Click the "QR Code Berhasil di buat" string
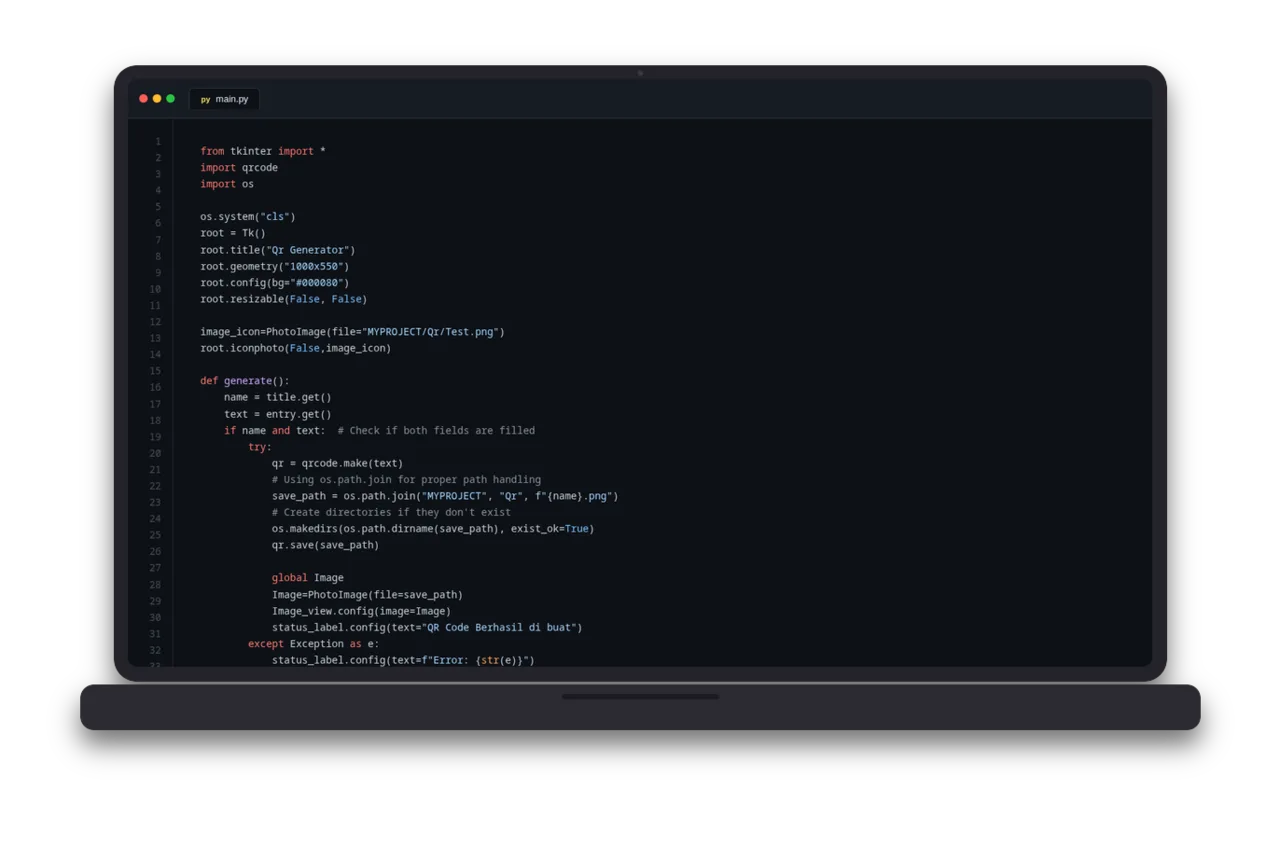 click(x=499, y=628)
